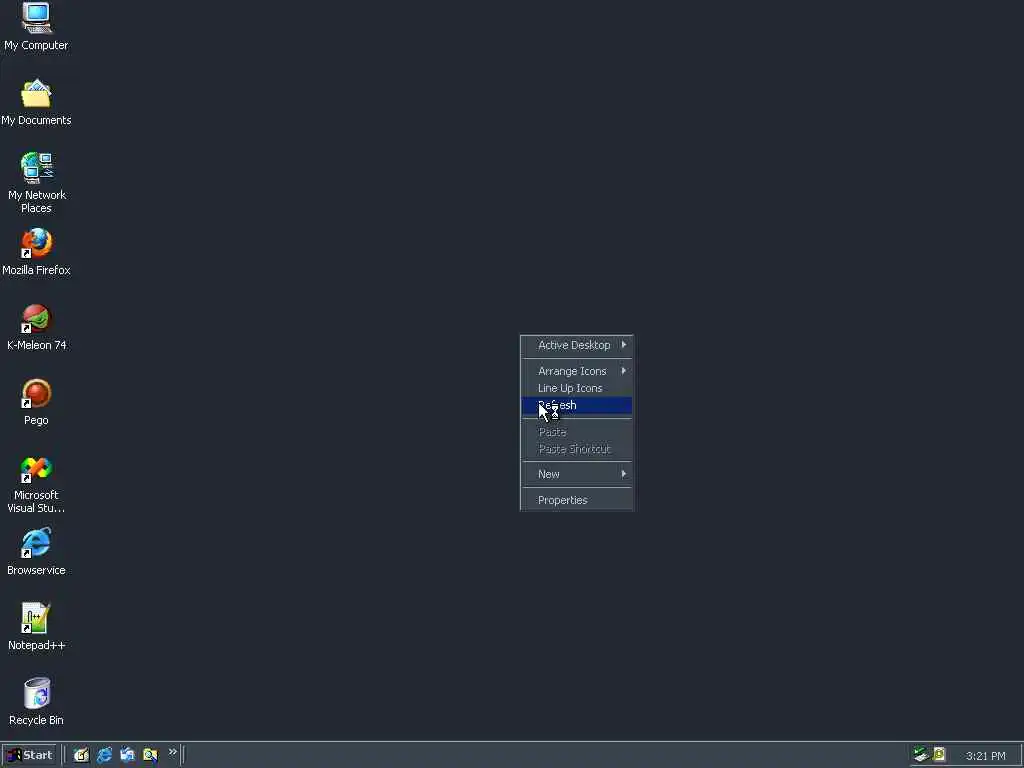Click the folder search quick launch icon

click(150, 755)
